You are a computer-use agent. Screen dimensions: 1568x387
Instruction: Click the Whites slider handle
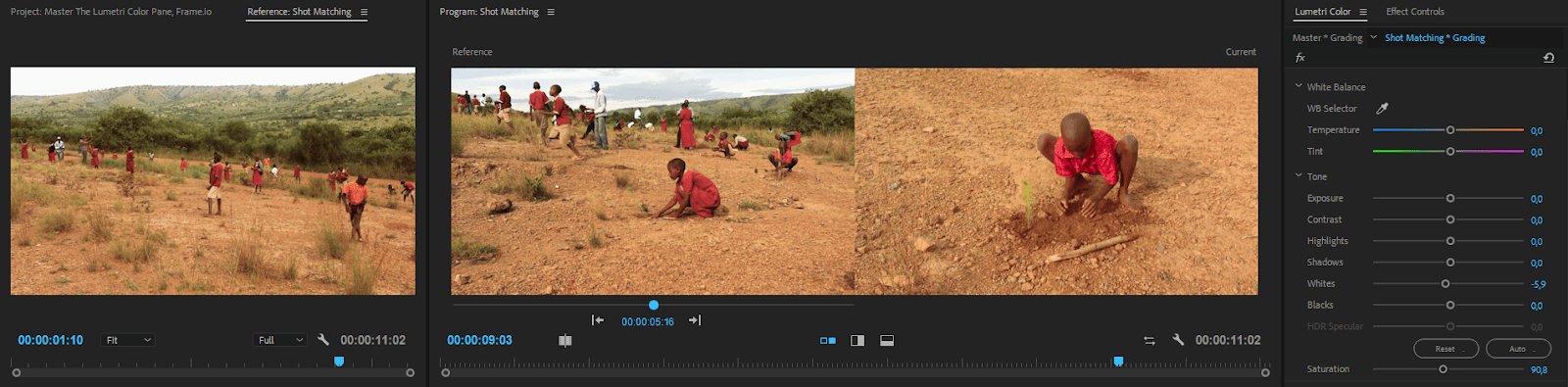1445,284
